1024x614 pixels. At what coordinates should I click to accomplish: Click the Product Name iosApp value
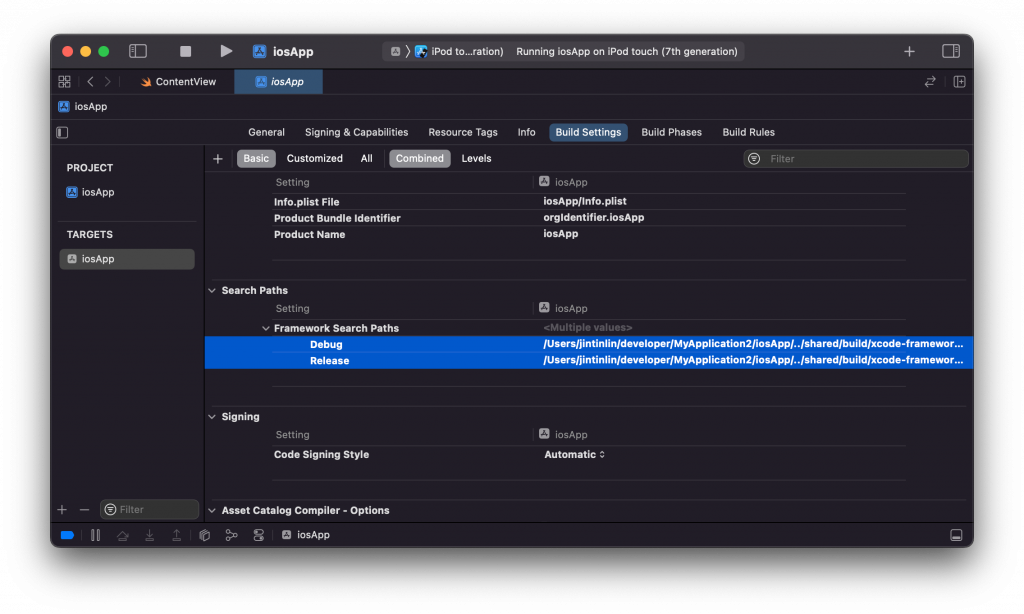click(560, 234)
